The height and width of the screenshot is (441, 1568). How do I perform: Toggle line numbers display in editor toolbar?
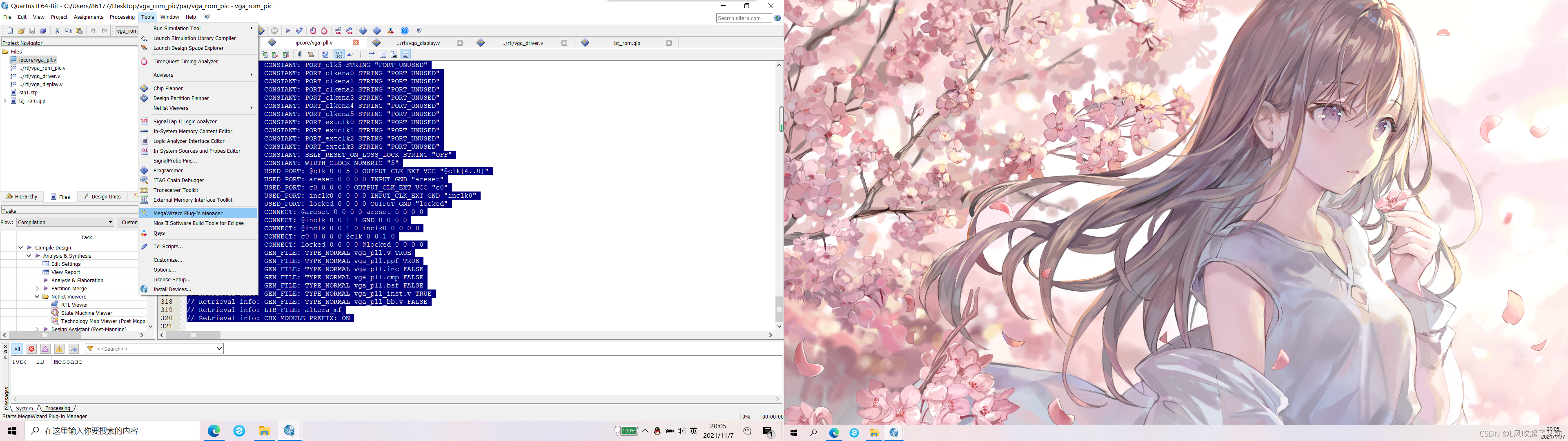click(339, 54)
